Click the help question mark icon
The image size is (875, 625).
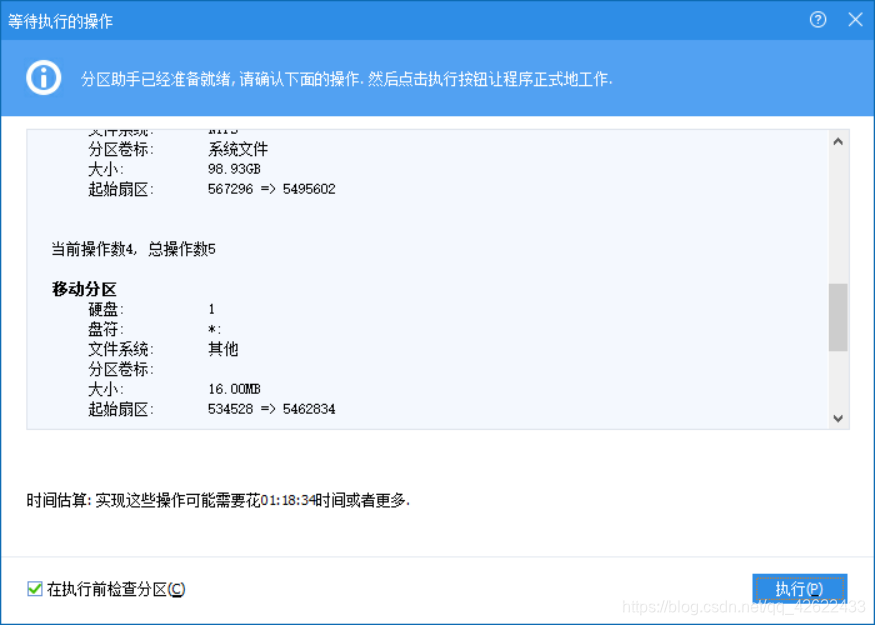[x=818, y=20]
